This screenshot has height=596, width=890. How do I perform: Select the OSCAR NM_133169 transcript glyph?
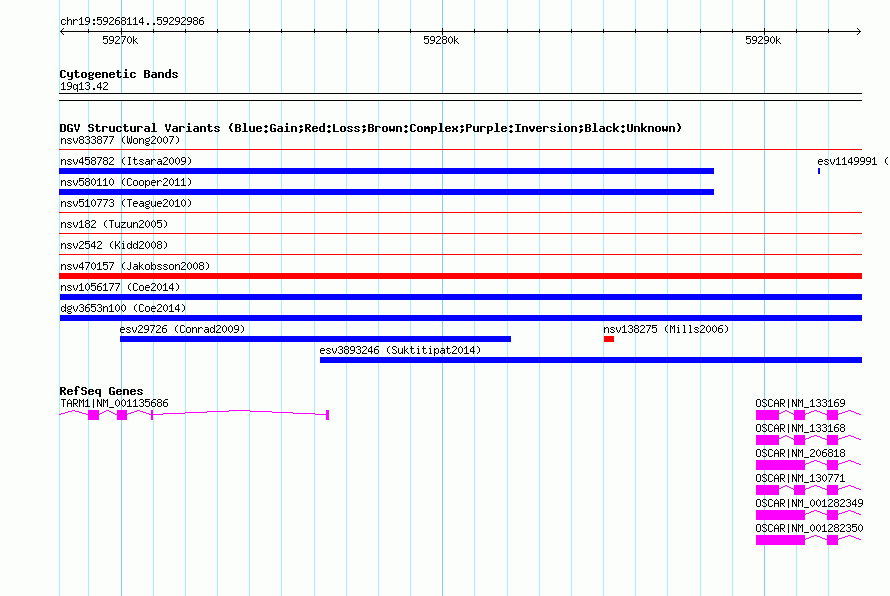click(x=808, y=415)
